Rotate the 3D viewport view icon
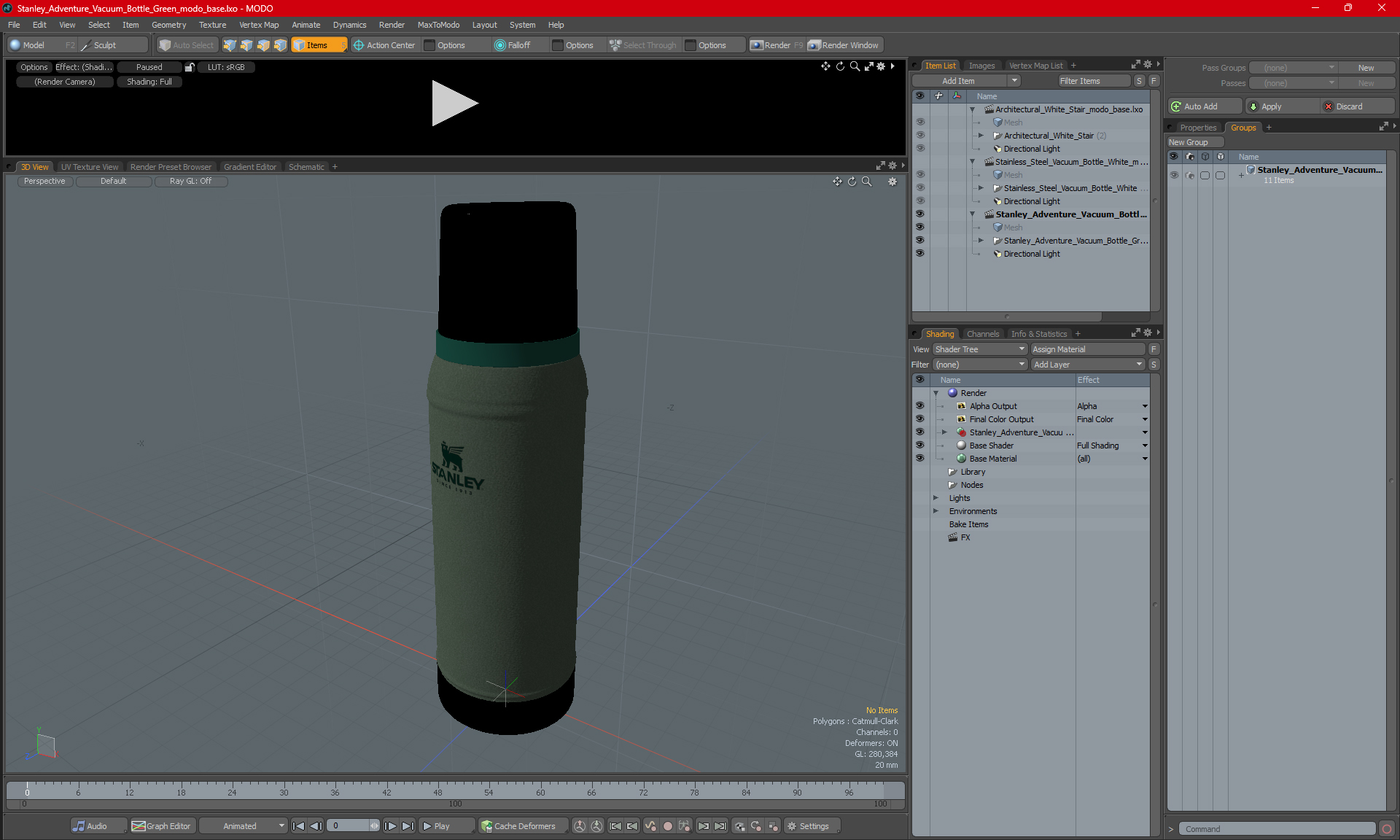The width and height of the screenshot is (1400, 840). [x=852, y=182]
